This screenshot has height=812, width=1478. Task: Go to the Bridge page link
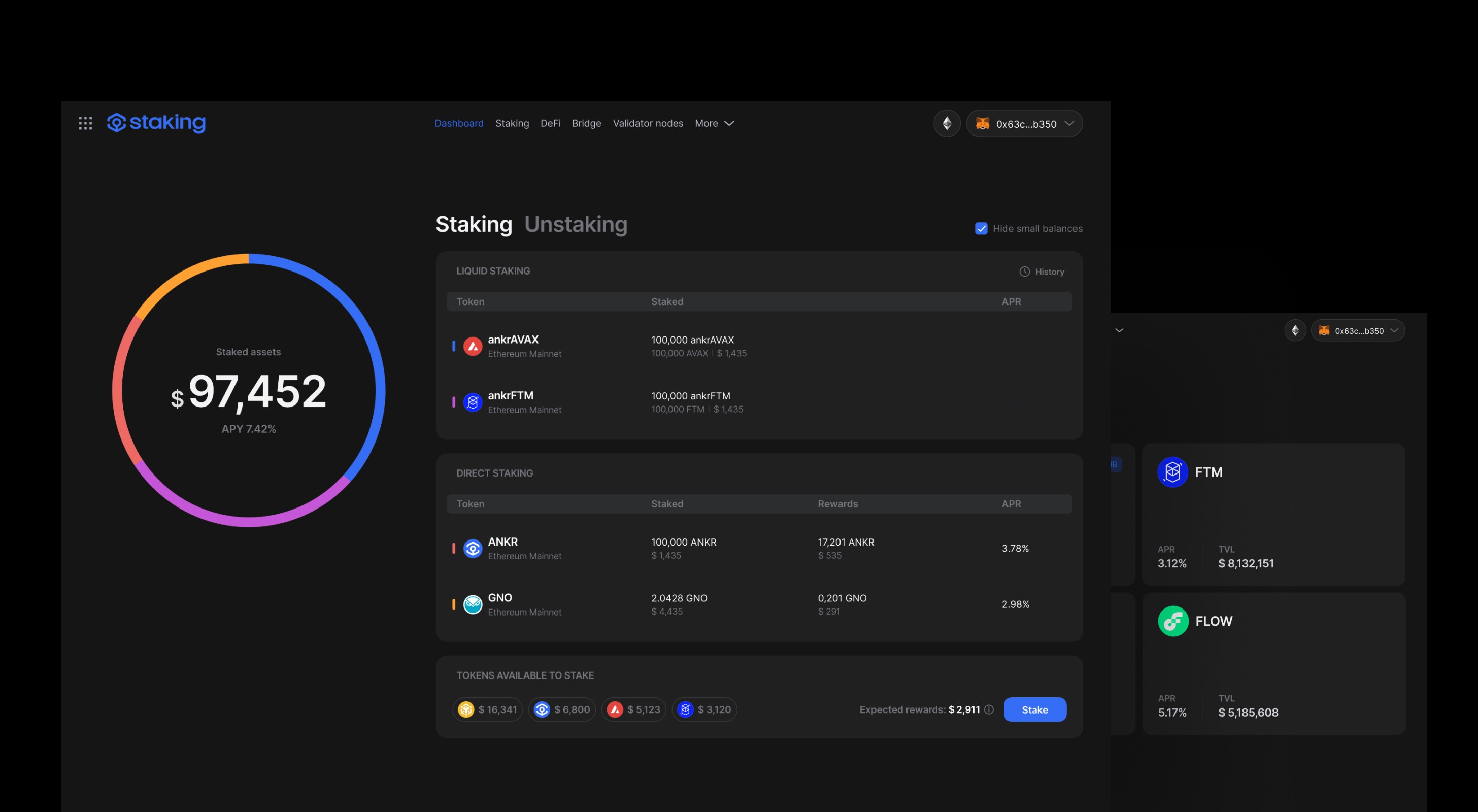[x=586, y=123]
